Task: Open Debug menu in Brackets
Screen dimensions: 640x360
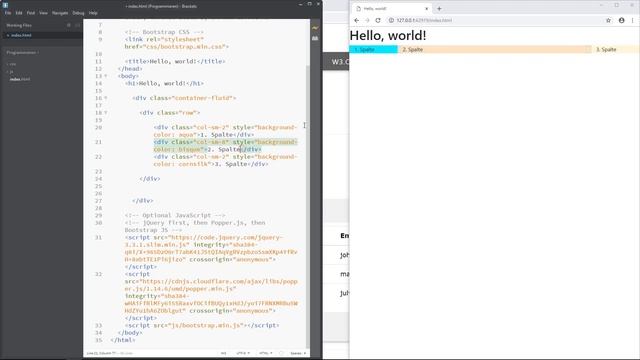Action: point(78,13)
